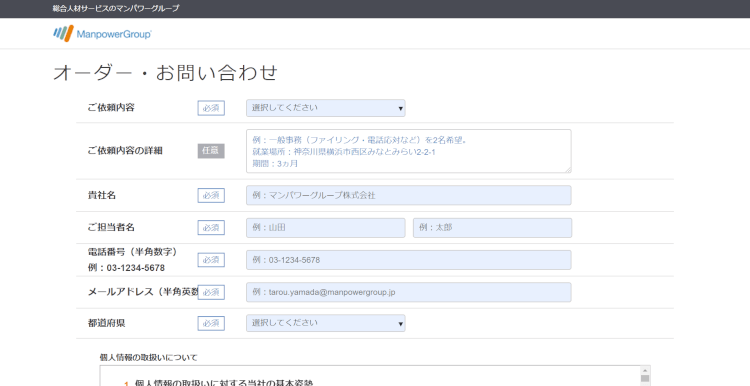Open the 都道府県 dropdown
The width and height of the screenshot is (750, 386).
click(326, 323)
